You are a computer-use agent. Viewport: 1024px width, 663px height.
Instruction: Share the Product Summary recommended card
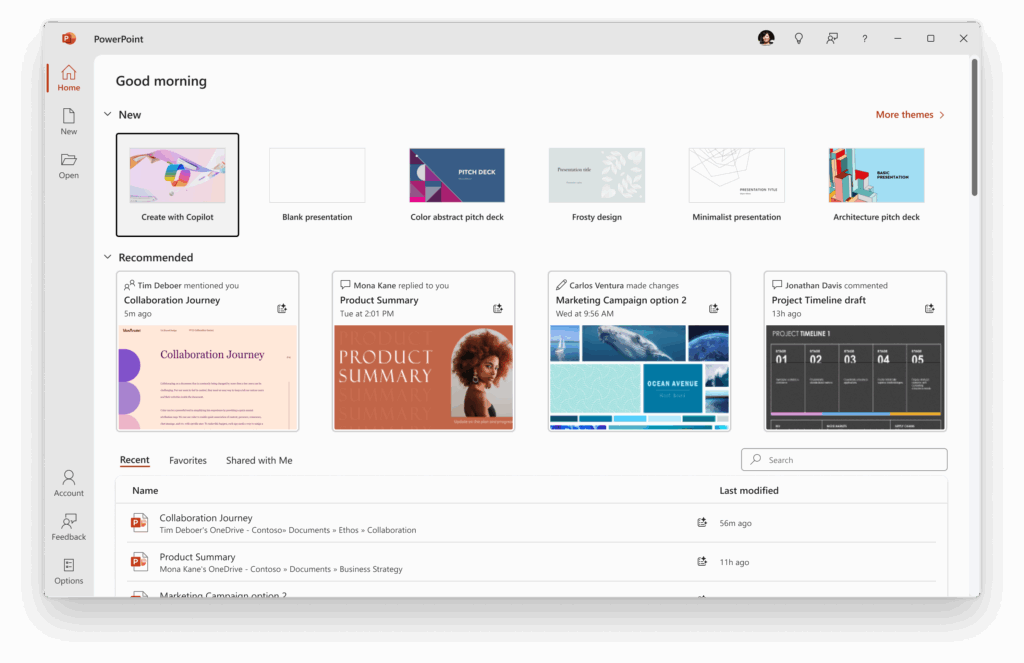[498, 308]
